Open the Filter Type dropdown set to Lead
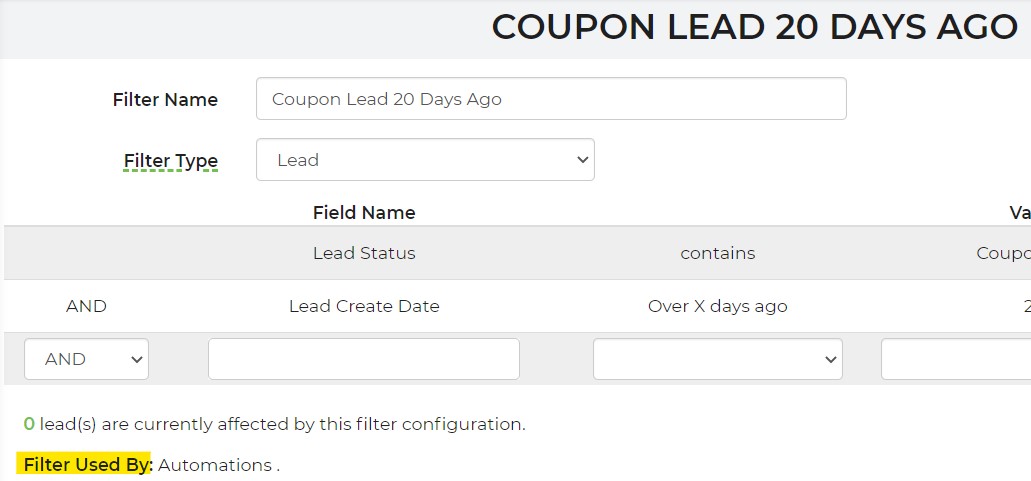This screenshot has height=481, width=1031. (425, 160)
